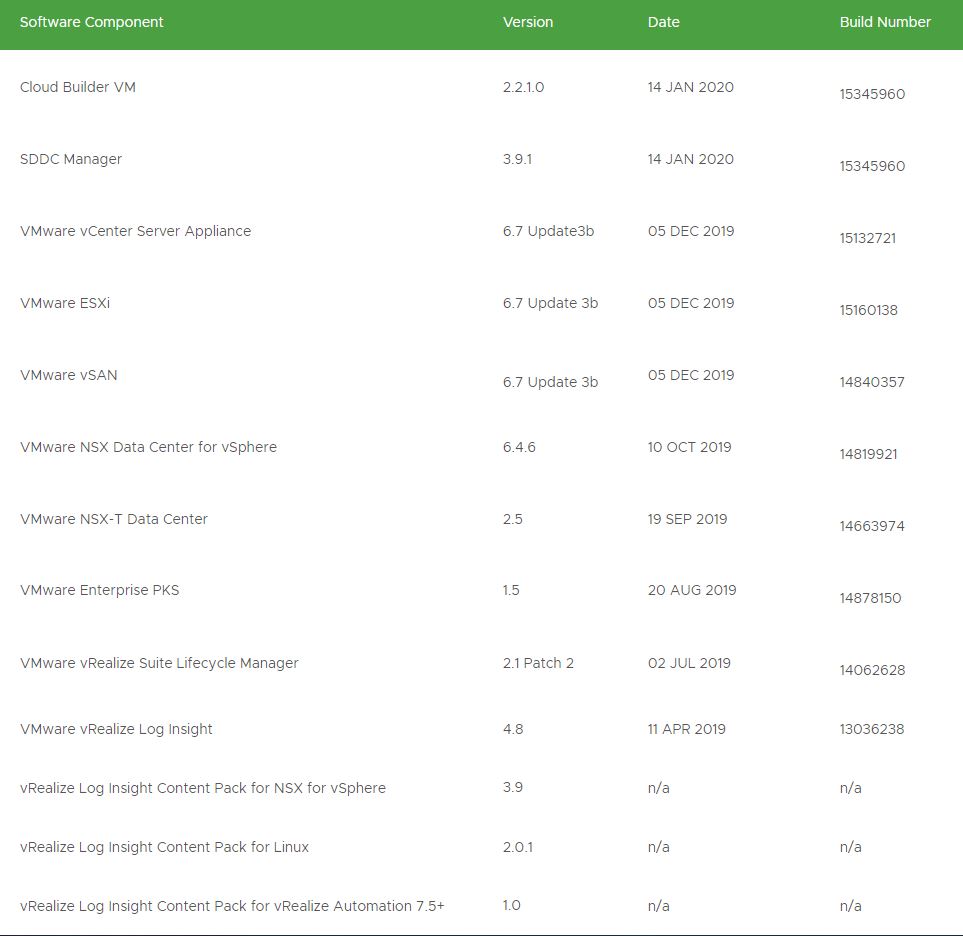Image resolution: width=963 pixels, height=936 pixels.
Task: Click the 19 SEP 2019 date cell
Action: coord(687,519)
